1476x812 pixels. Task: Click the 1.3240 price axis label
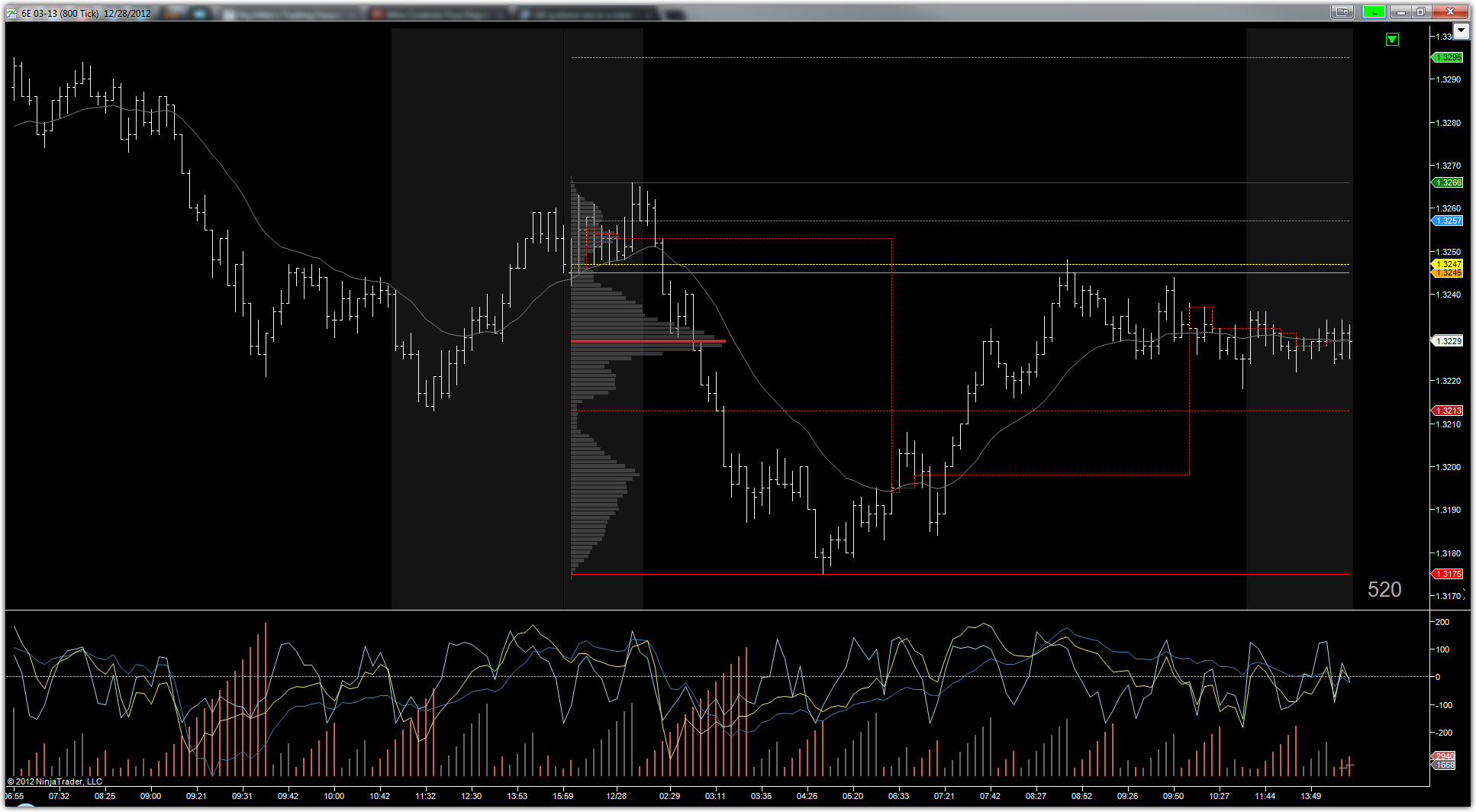1449,295
